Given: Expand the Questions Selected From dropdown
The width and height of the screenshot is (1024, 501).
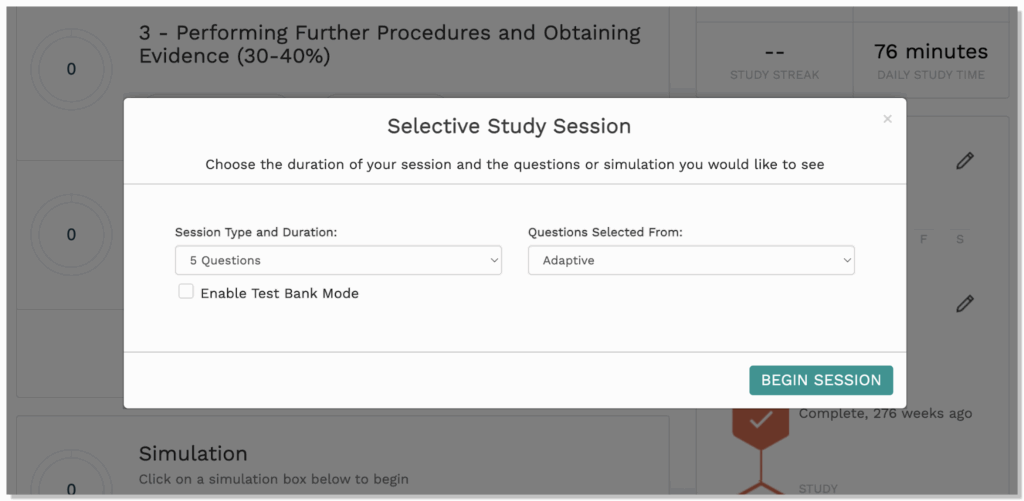Looking at the screenshot, I should tap(691, 260).
